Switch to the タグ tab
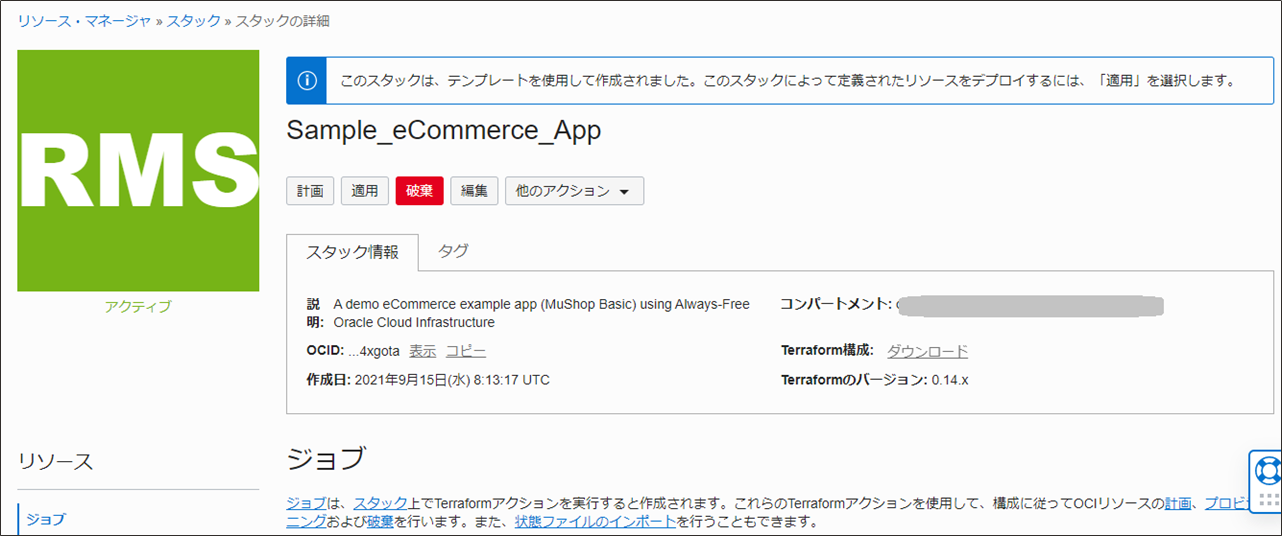 click(x=453, y=251)
